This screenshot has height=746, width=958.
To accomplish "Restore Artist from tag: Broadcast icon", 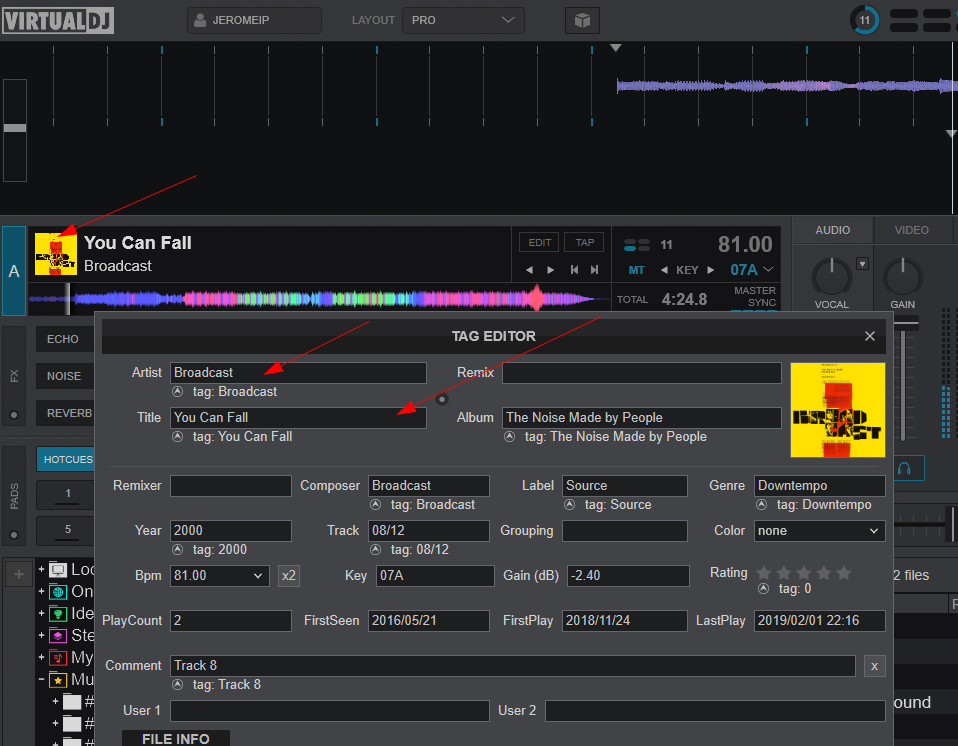I will tap(177, 392).
